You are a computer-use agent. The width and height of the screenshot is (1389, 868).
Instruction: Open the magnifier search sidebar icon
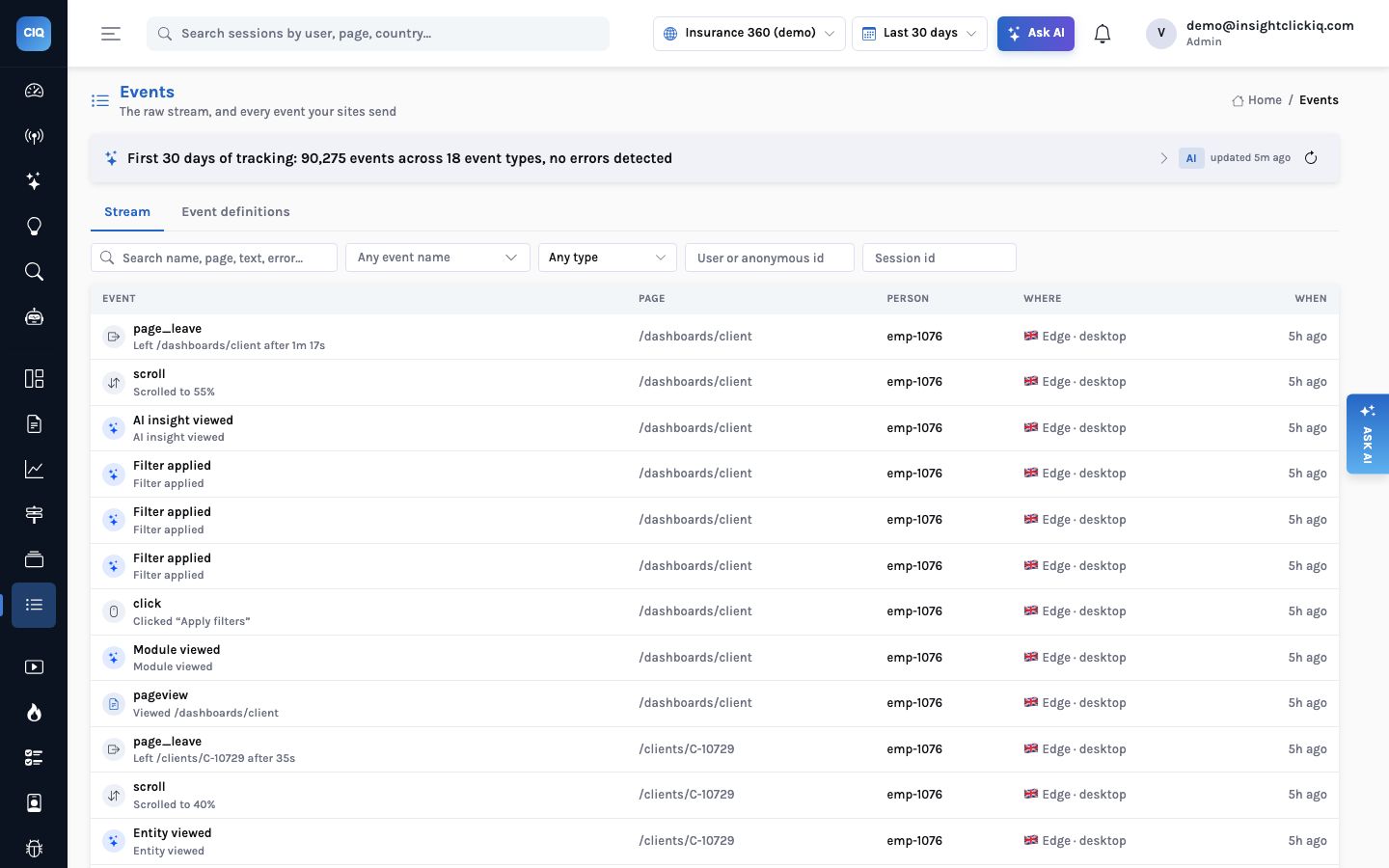(34, 272)
